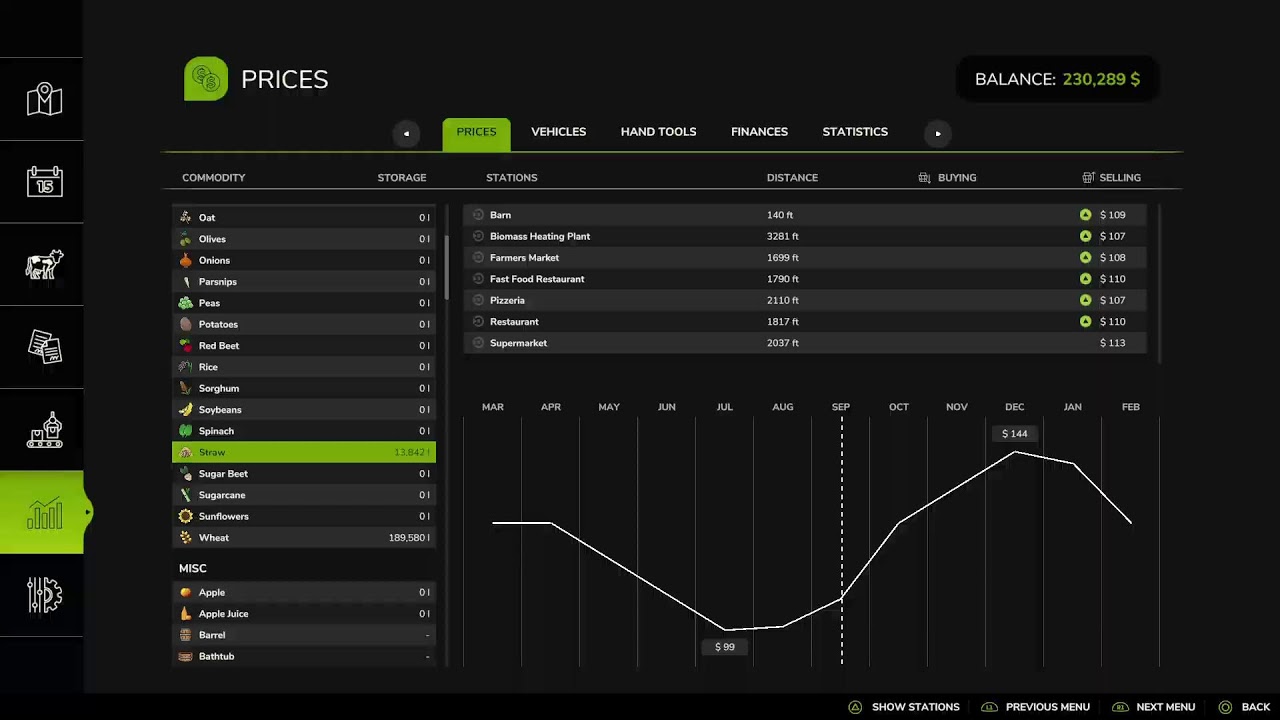Click the Pizzeria station row
This screenshot has width=1280, height=720.
coord(805,300)
